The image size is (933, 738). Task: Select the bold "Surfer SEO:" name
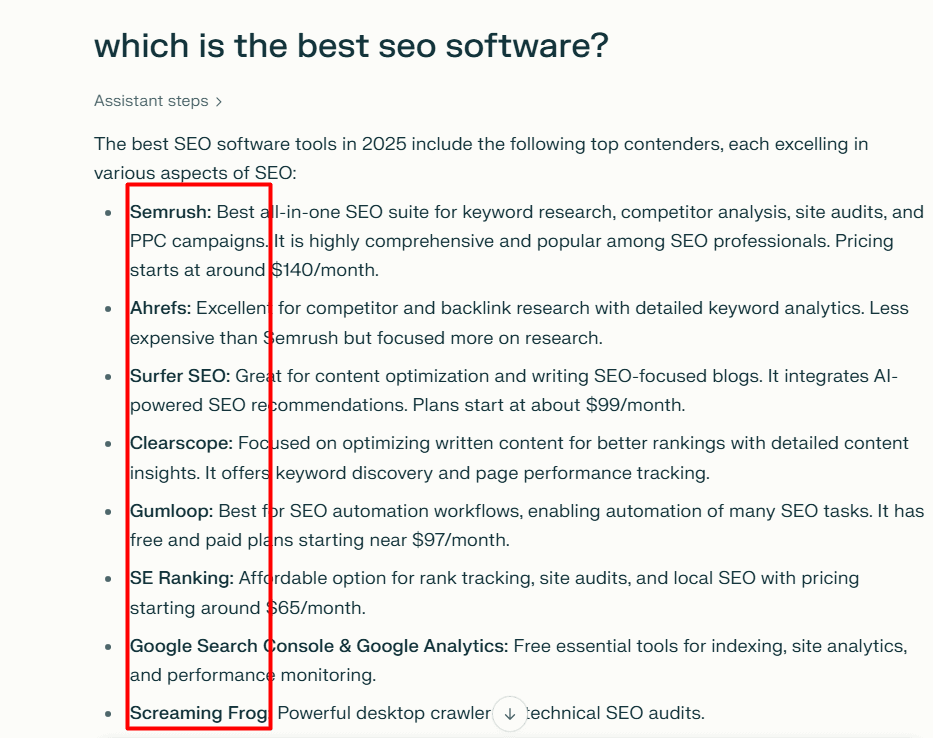coord(180,376)
